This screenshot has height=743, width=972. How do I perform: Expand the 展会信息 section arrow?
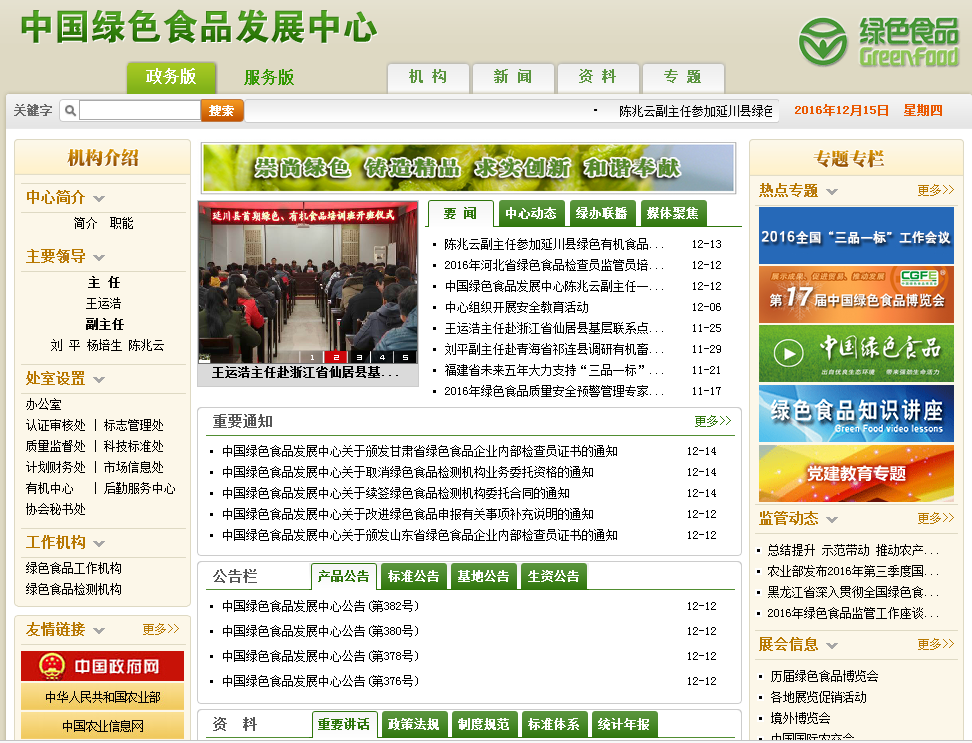[832, 646]
